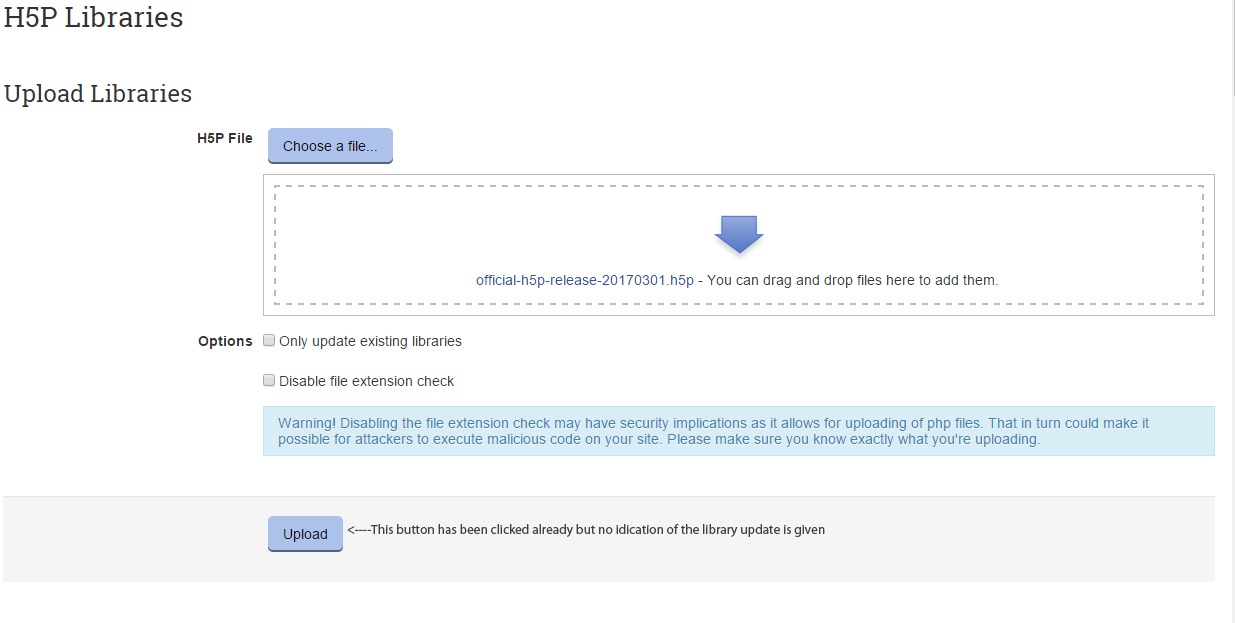Click the blue download arrow icon
The height and width of the screenshot is (623, 1235).
[x=739, y=234]
